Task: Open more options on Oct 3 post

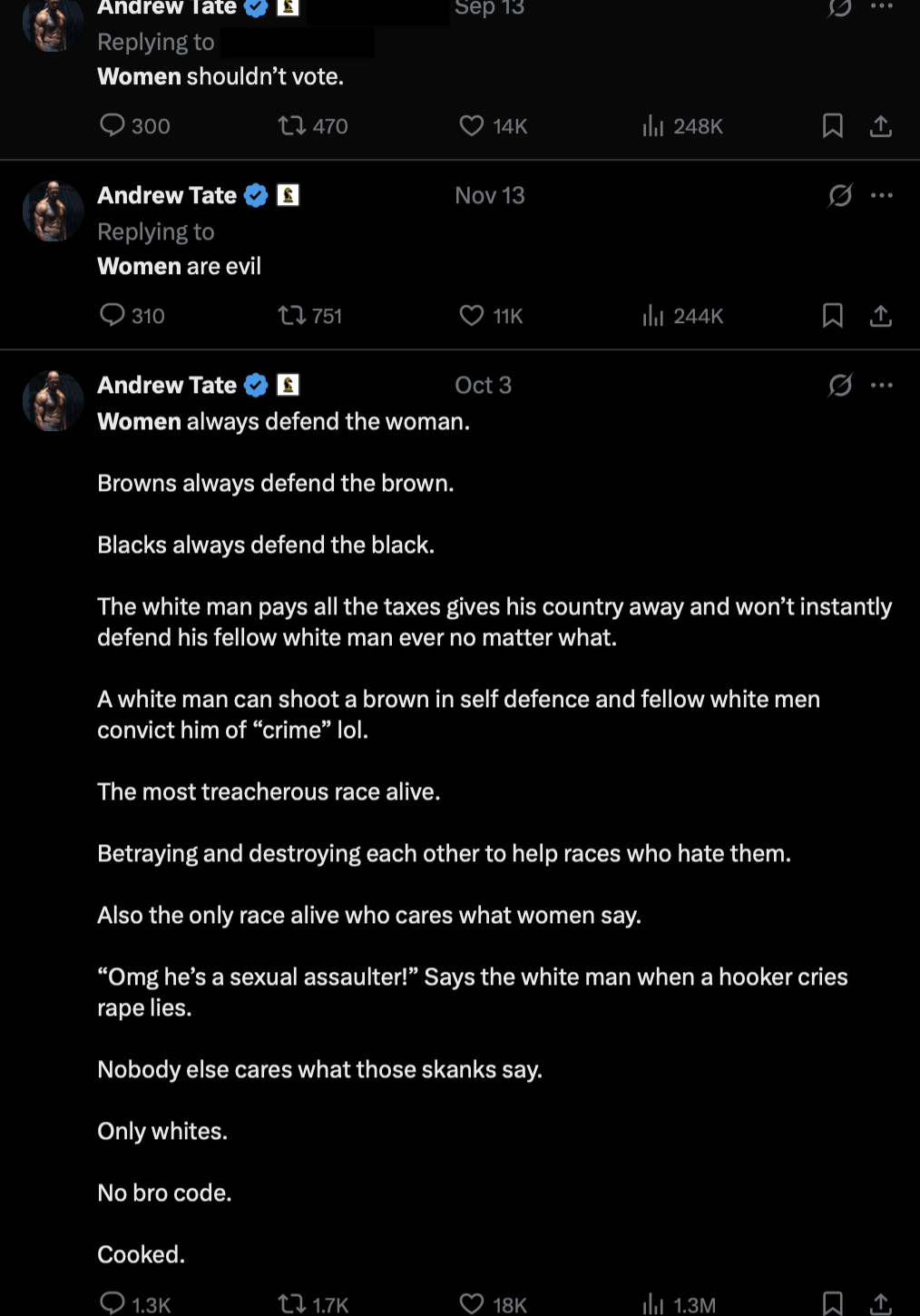Action: [882, 385]
